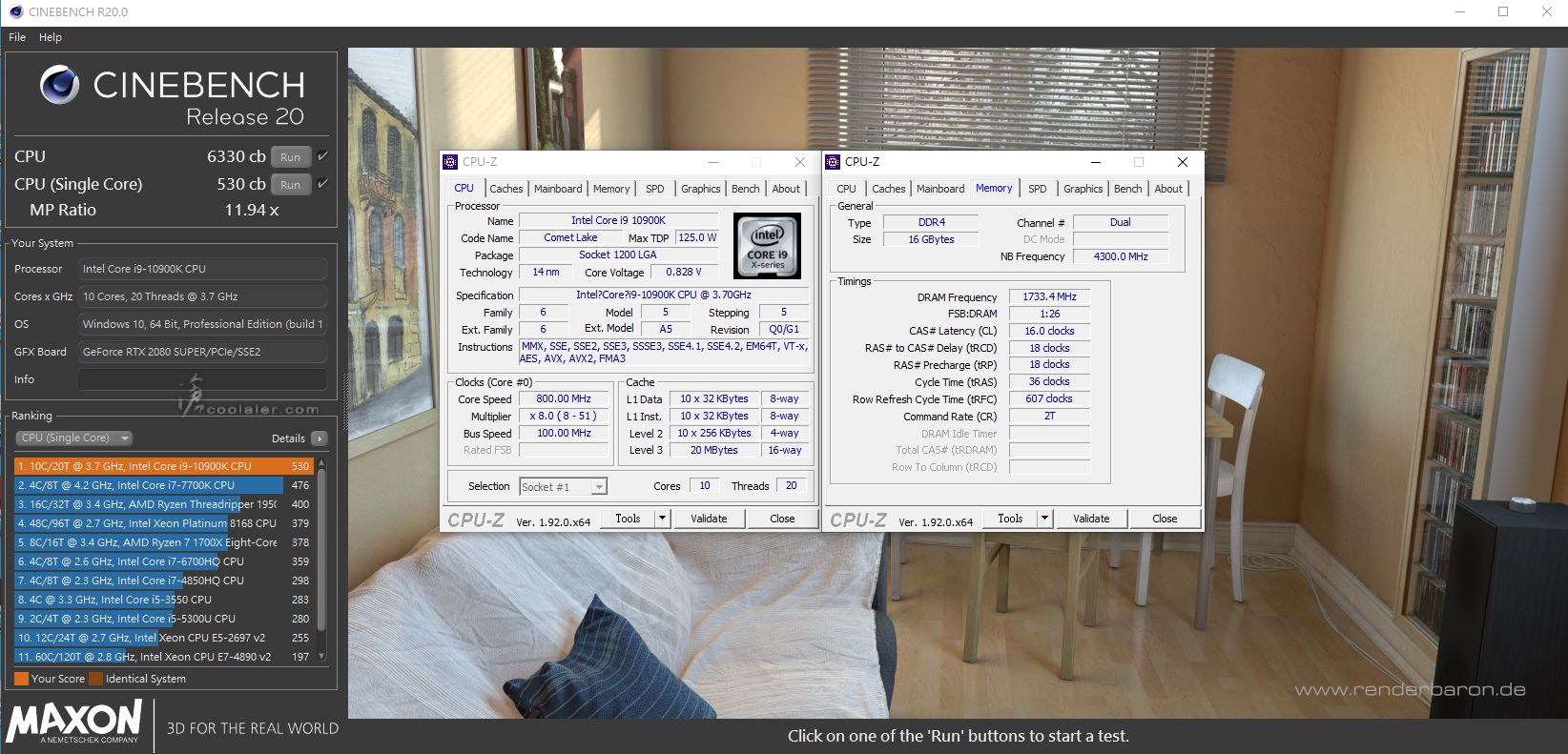Click the Cinebench logo sphere icon
The height and width of the screenshot is (754, 1568).
pos(59,85)
